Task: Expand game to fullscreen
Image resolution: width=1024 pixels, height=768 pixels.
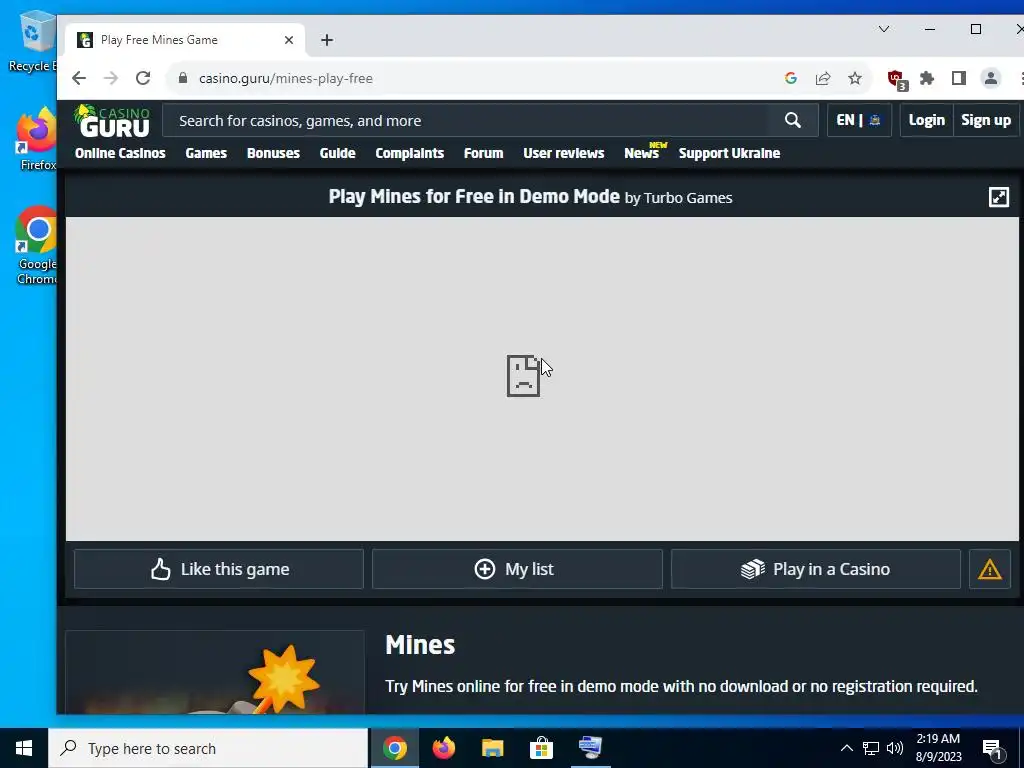Action: (999, 197)
